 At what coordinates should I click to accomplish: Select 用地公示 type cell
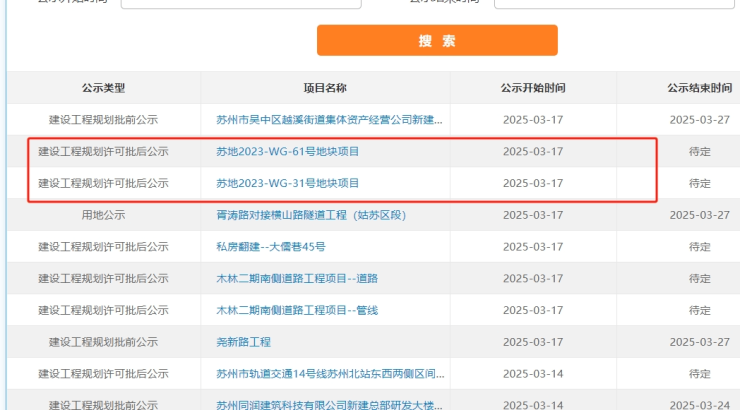coord(103,215)
